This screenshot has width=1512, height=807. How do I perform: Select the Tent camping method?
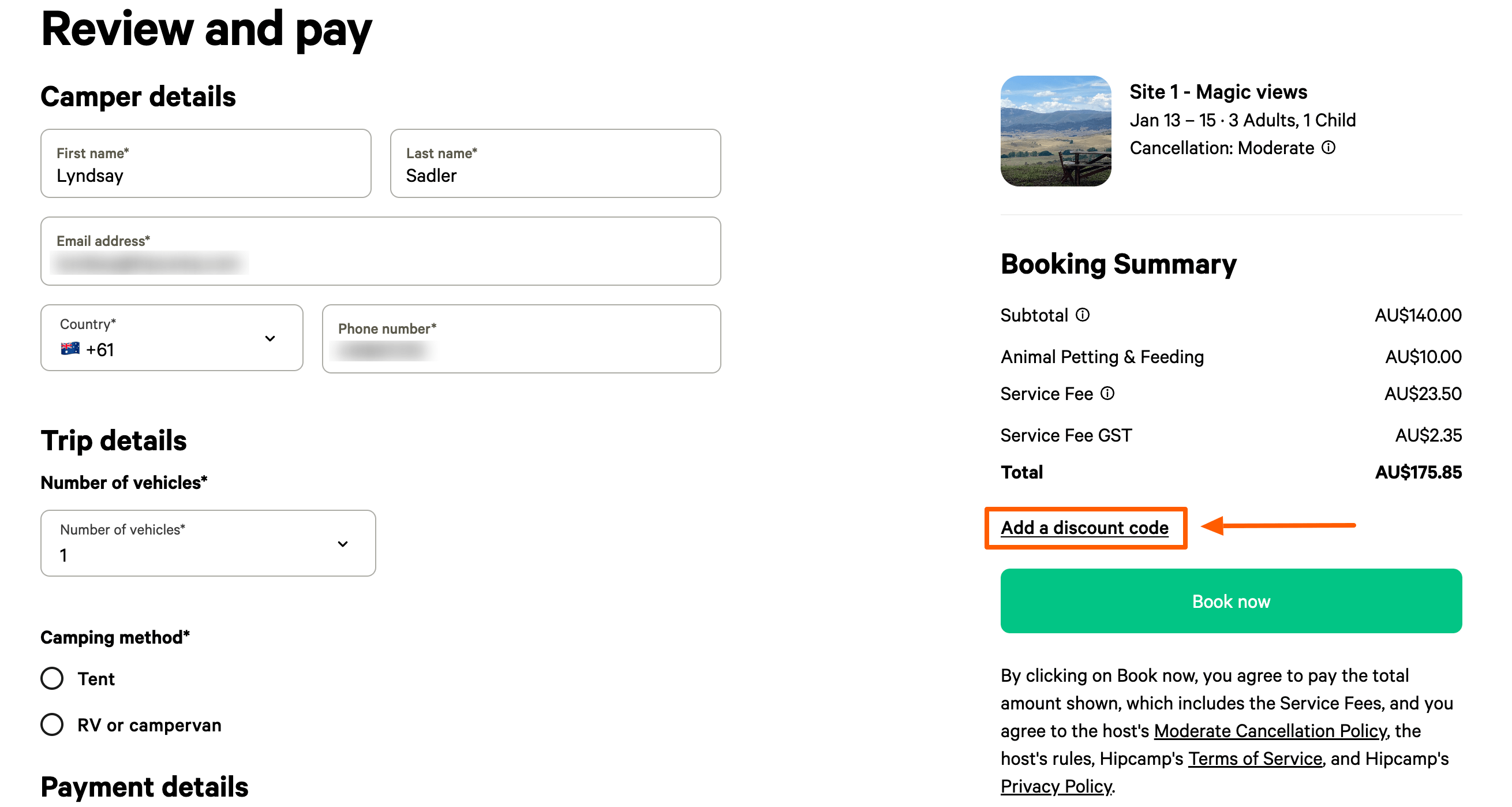click(53, 678)
